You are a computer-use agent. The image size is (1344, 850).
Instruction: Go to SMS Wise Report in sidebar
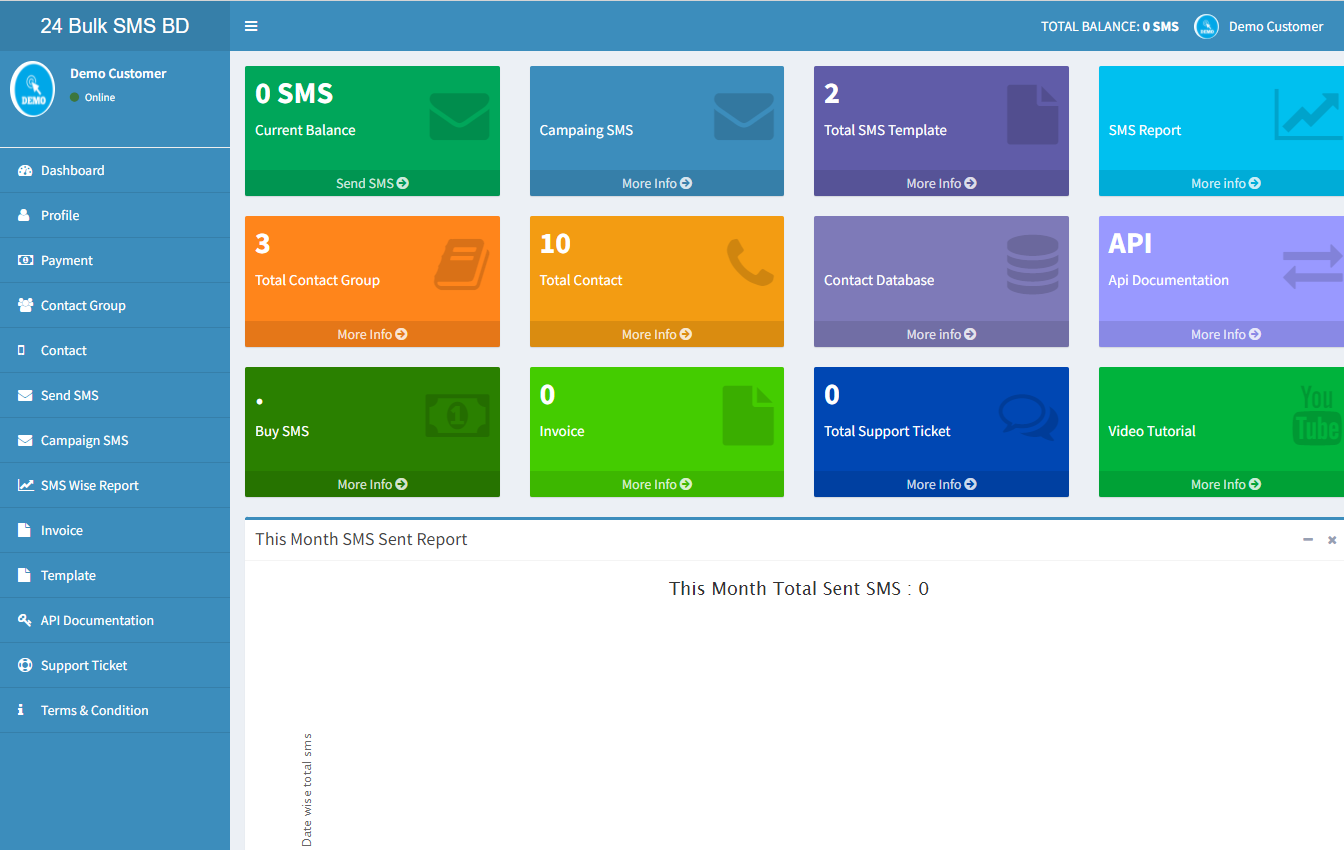(89, 486)
